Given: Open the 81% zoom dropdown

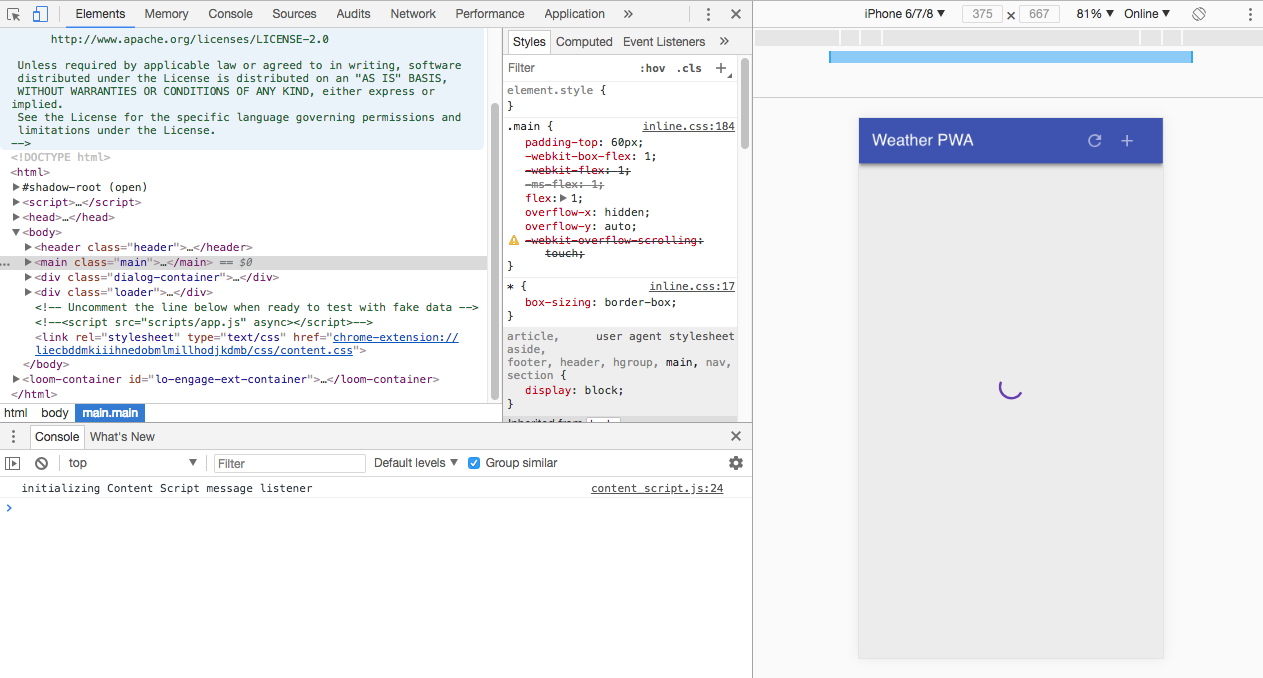Looking at the screenshot, I should click(x=1096, y=14).
